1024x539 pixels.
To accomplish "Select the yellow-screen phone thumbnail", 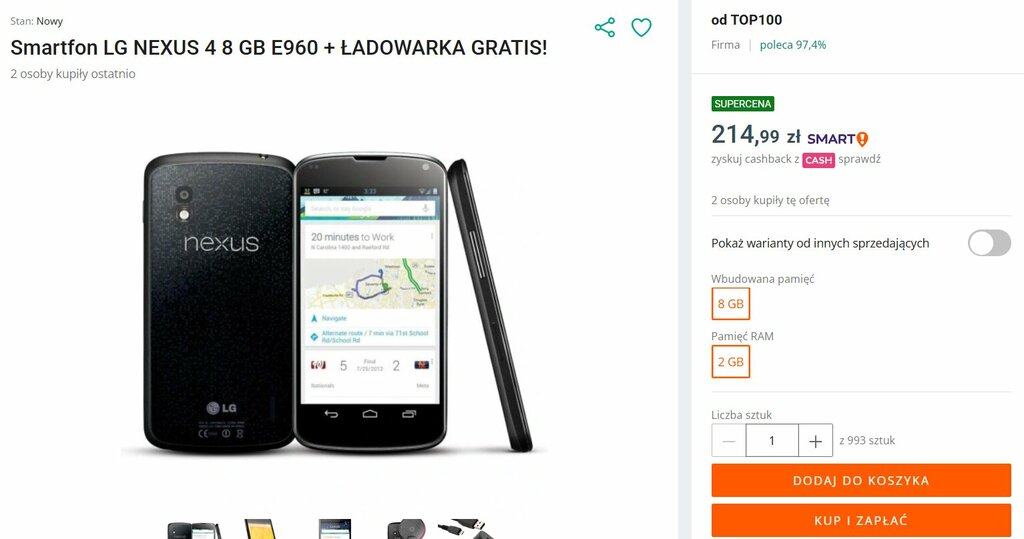I will (261, 529).
